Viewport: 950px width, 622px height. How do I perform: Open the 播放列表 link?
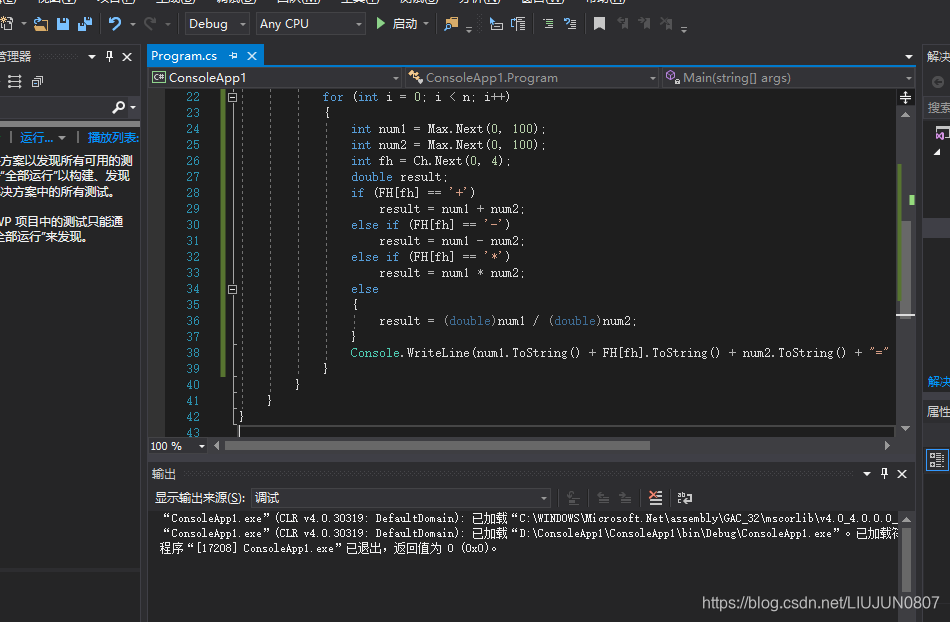(113, 137)
